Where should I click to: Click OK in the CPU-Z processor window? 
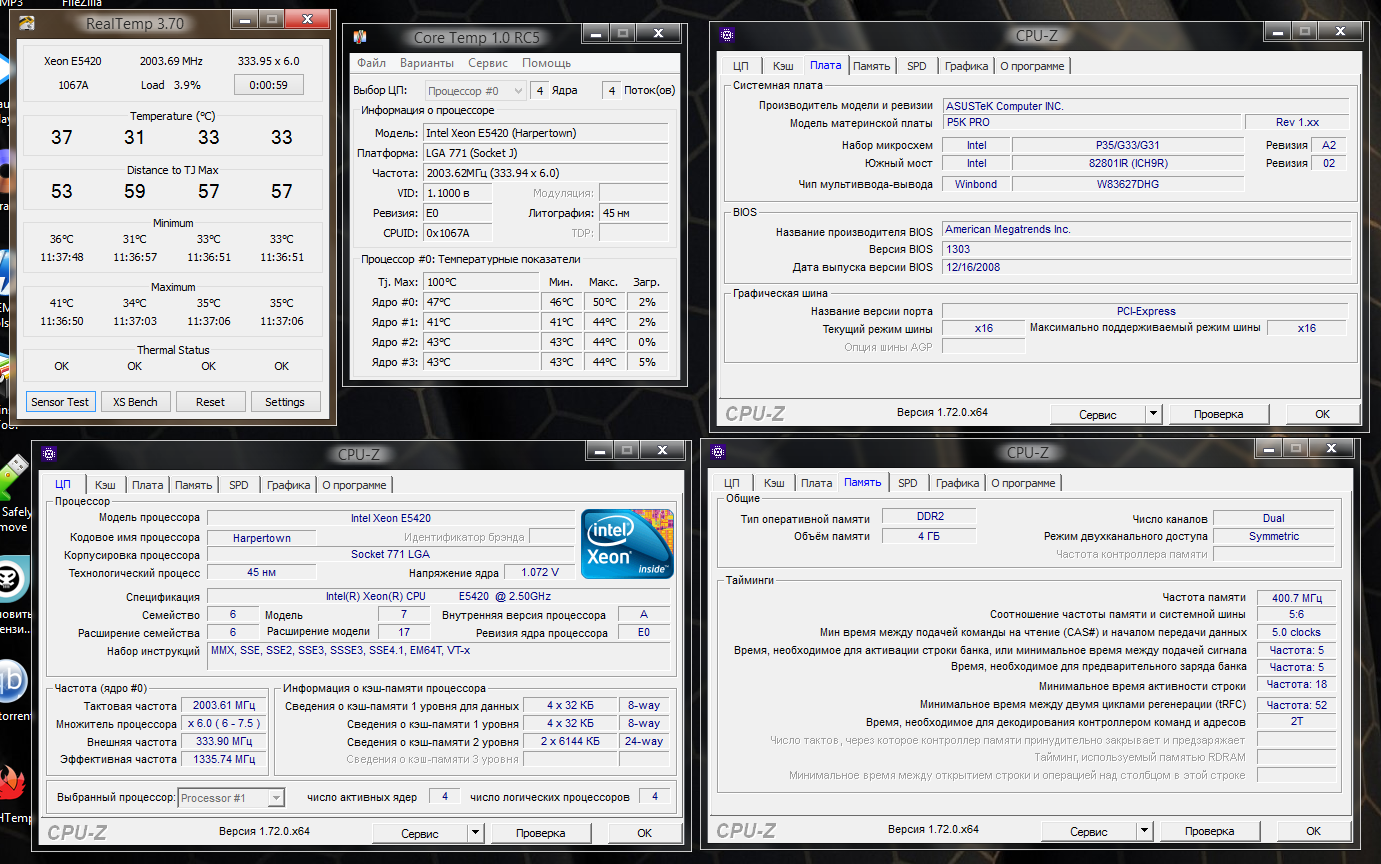(x=645, y=833)
